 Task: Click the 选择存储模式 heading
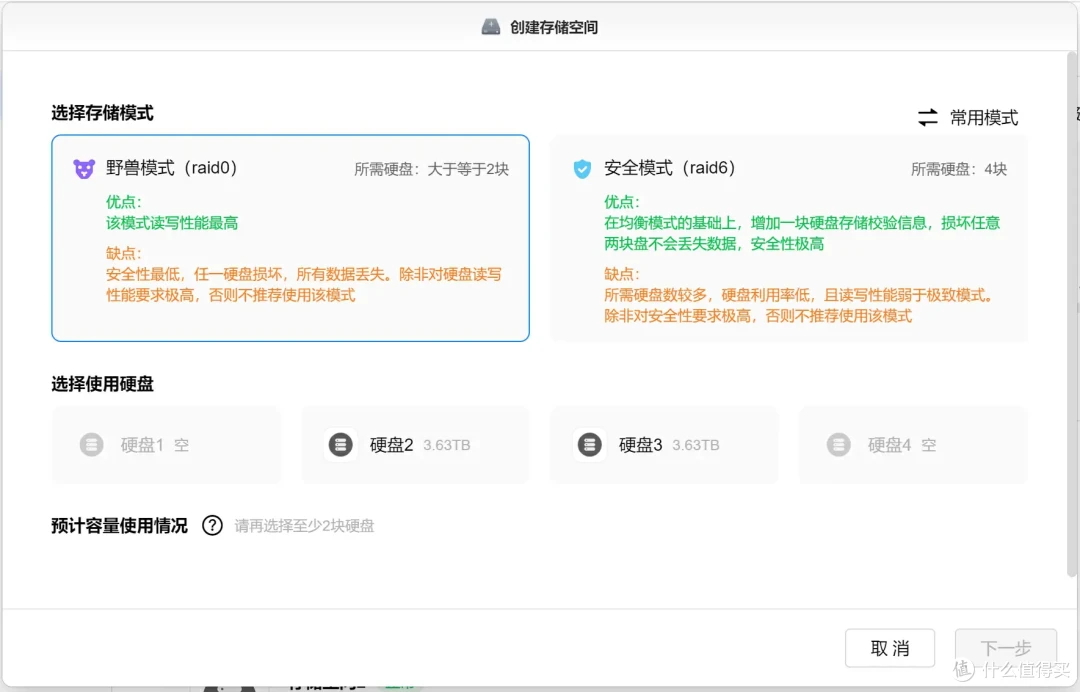click(x=102, y=113)
